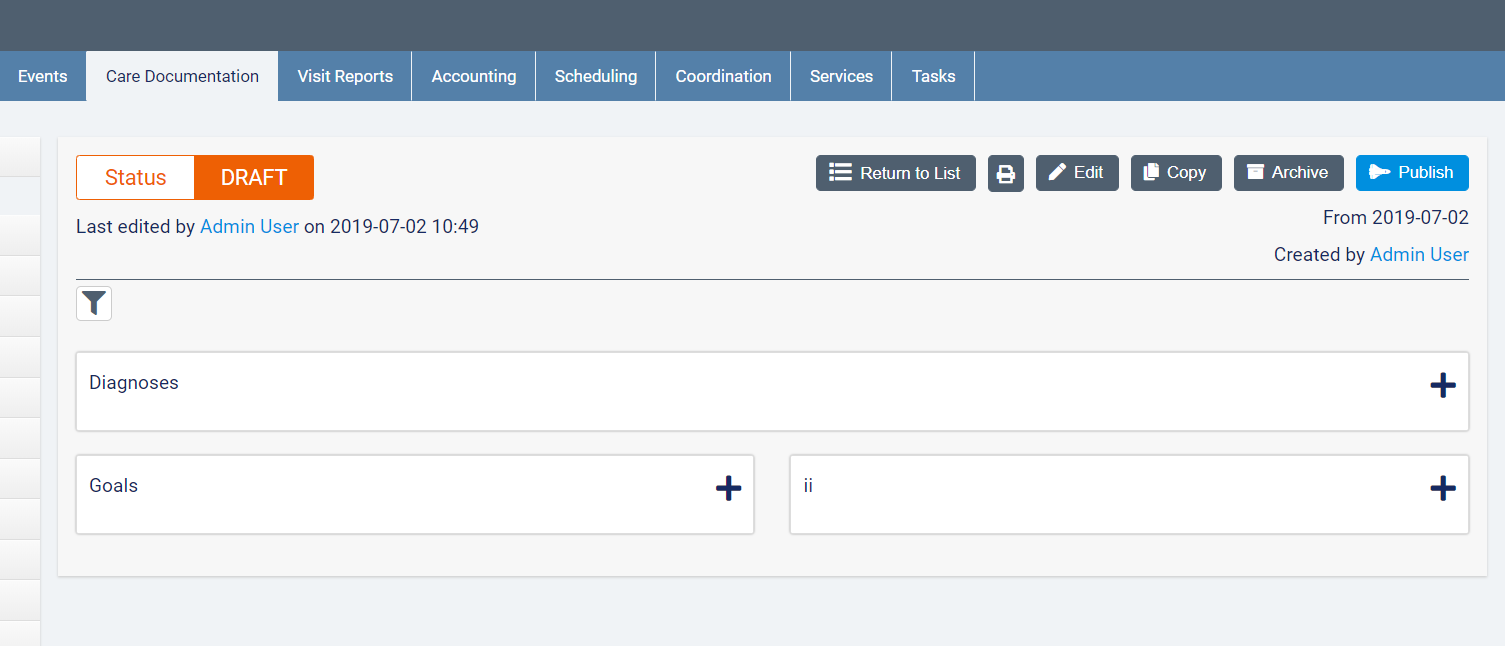
Task: Expand the Goals panel plus icon
Action: [728, 488]
